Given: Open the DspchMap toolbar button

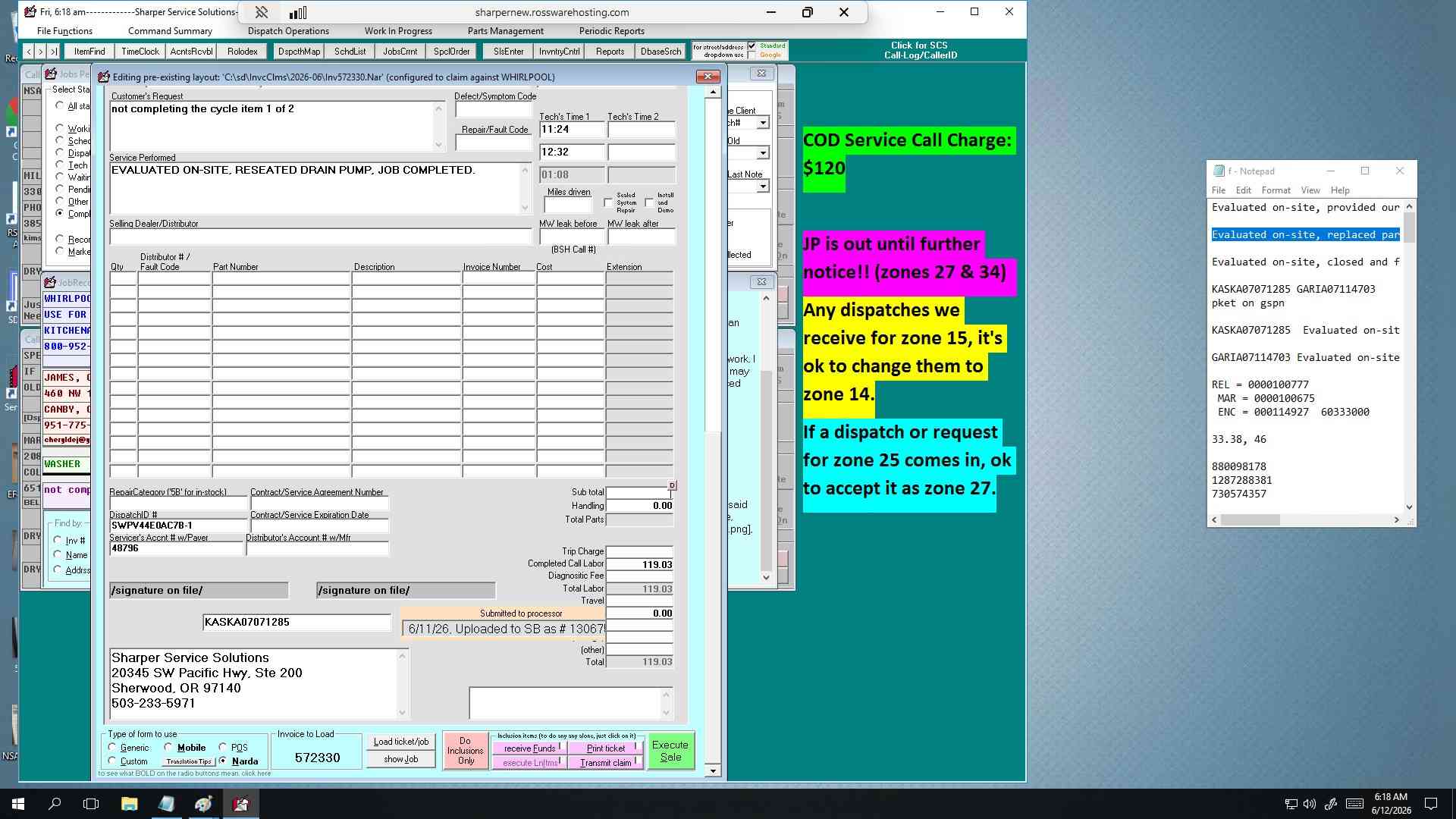Looking at the screenshot, I should click(299, 52).
